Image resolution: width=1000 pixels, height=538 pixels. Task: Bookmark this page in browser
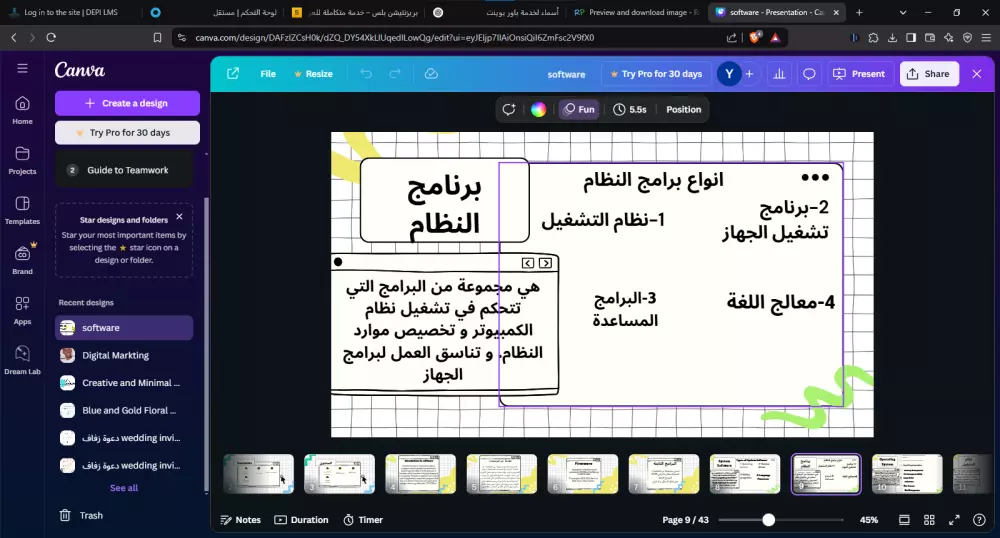point(157,38)
